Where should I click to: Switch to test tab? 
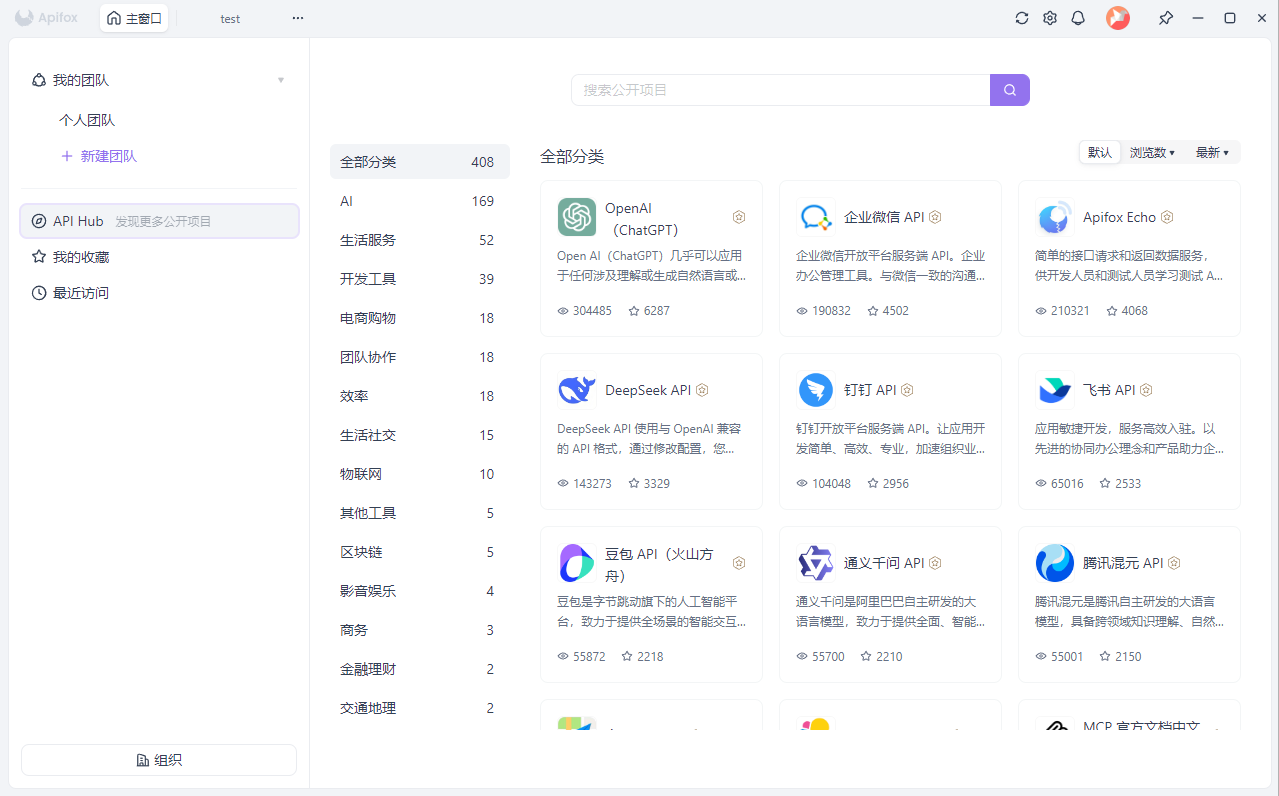coord(230,18)
